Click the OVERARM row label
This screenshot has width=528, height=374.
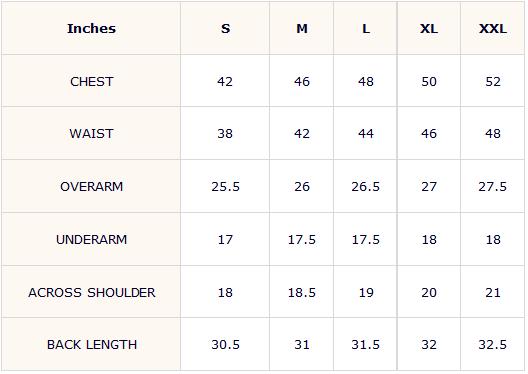tap(91, 186)
